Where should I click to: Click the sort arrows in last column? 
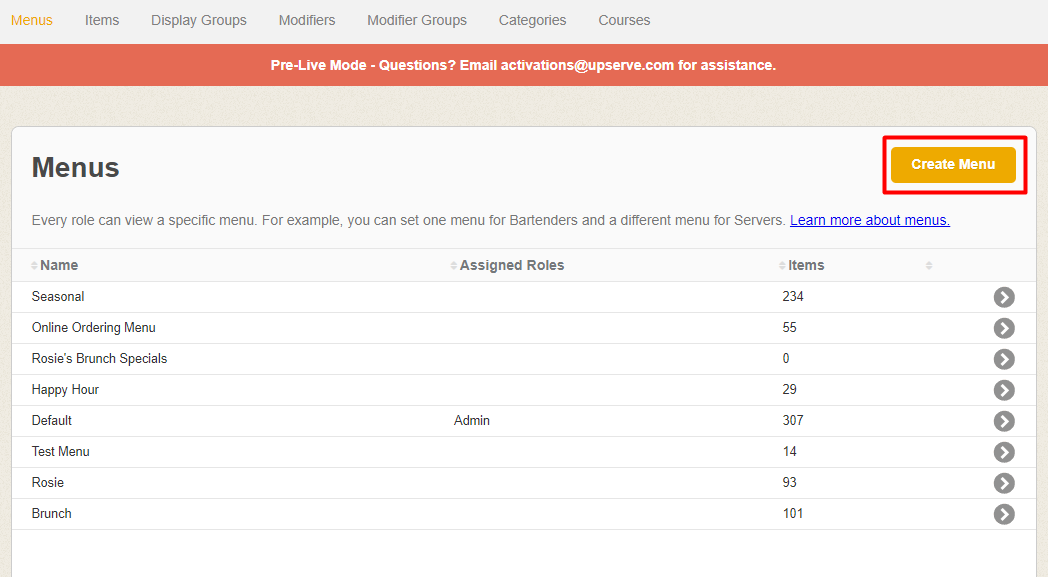[929, 266]
